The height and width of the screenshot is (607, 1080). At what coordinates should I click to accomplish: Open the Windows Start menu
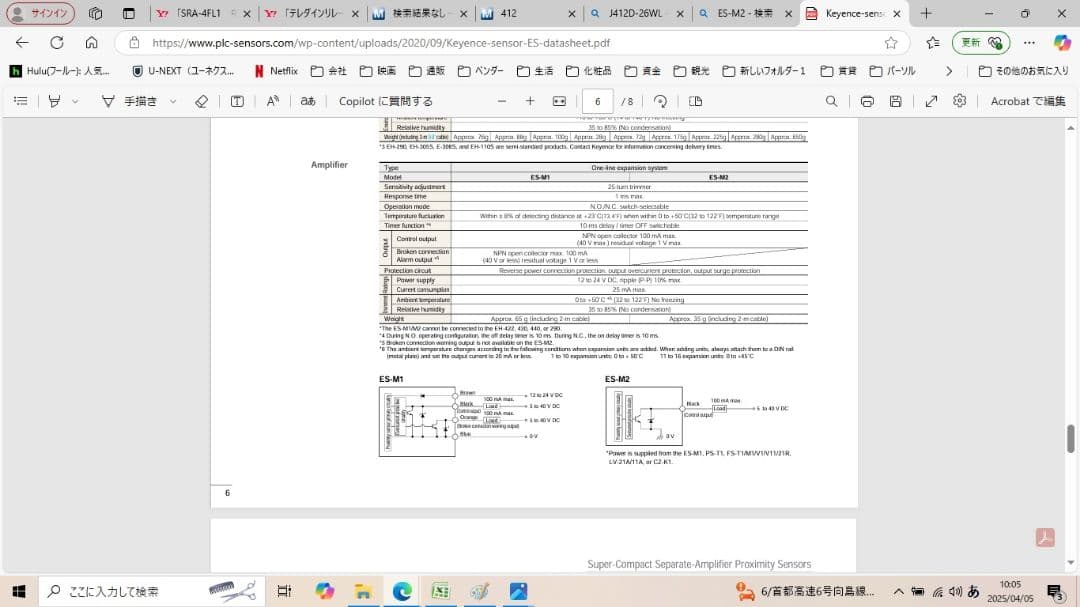(x=19, y=591)
